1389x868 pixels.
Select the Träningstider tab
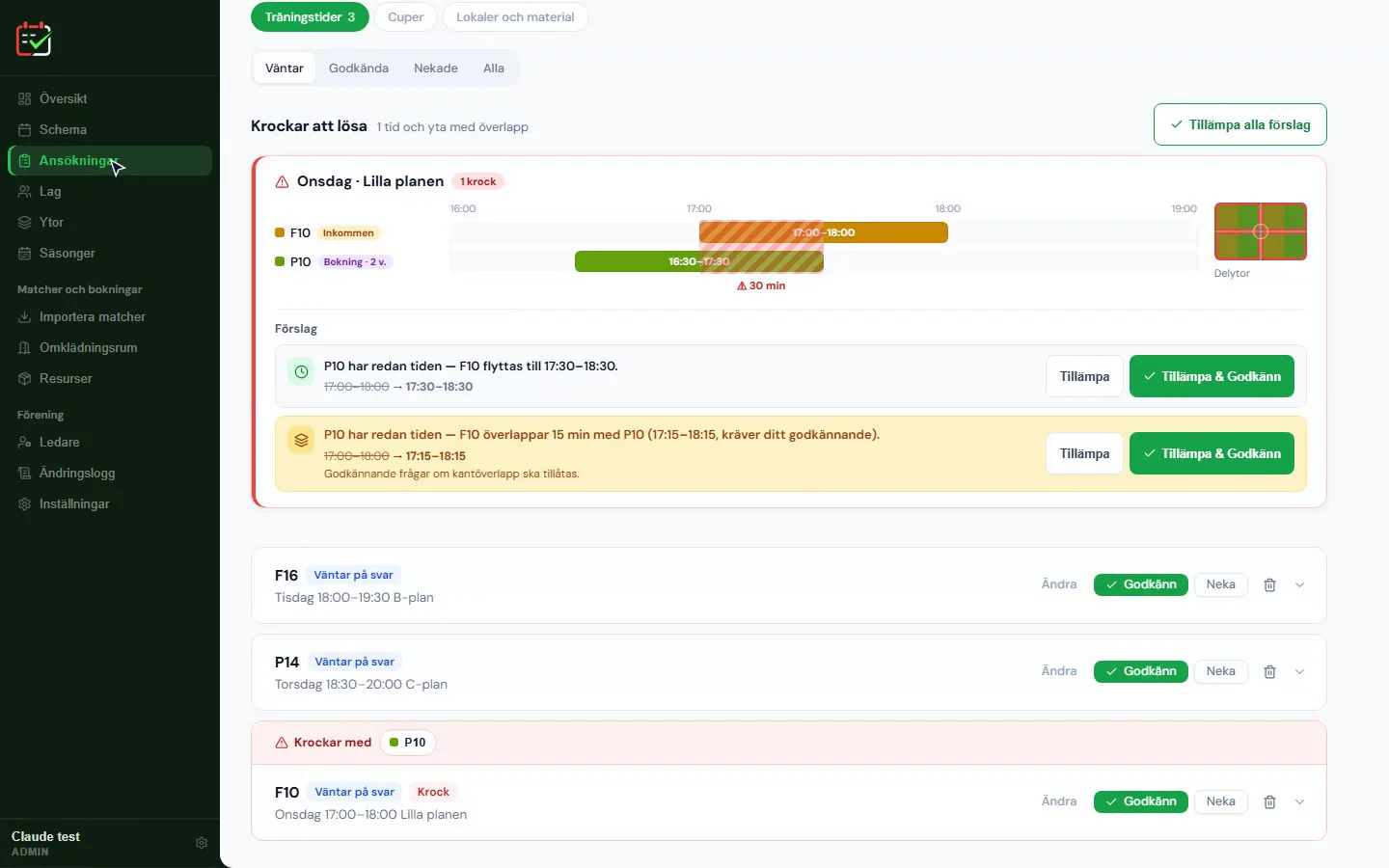click(x=310, y=17)
